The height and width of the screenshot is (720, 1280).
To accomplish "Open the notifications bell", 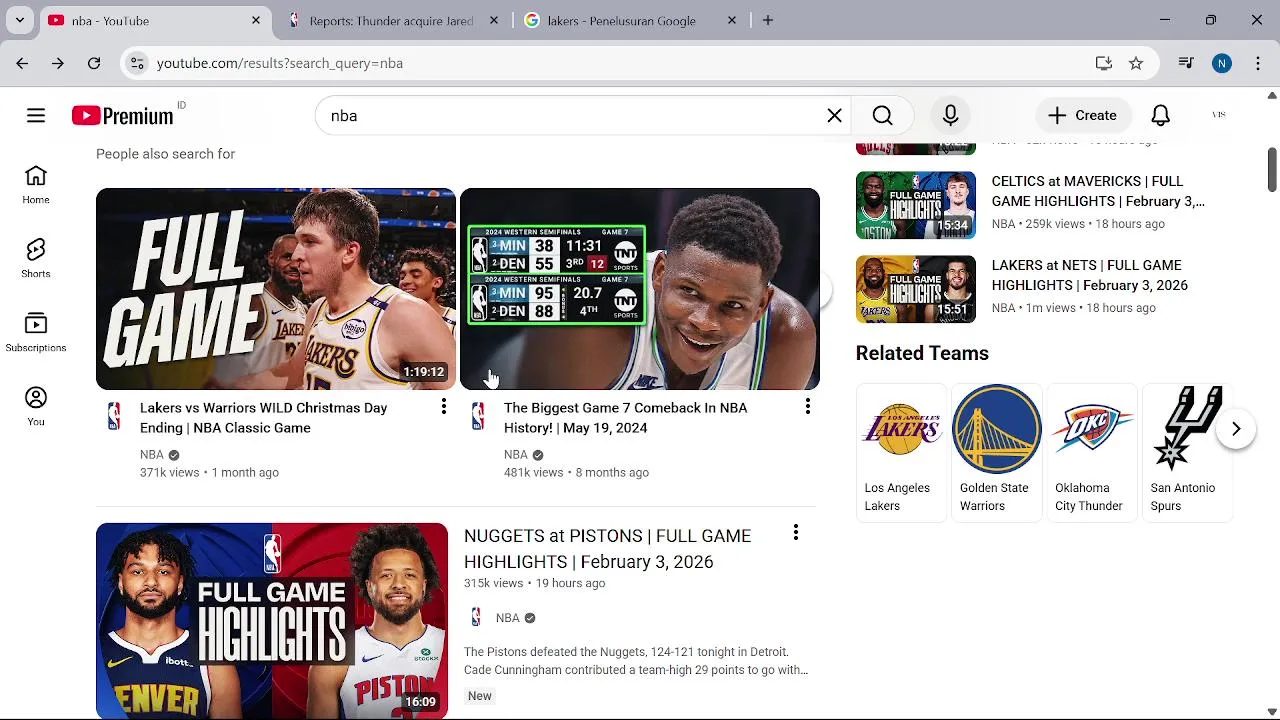I will tap(1160, 116).
